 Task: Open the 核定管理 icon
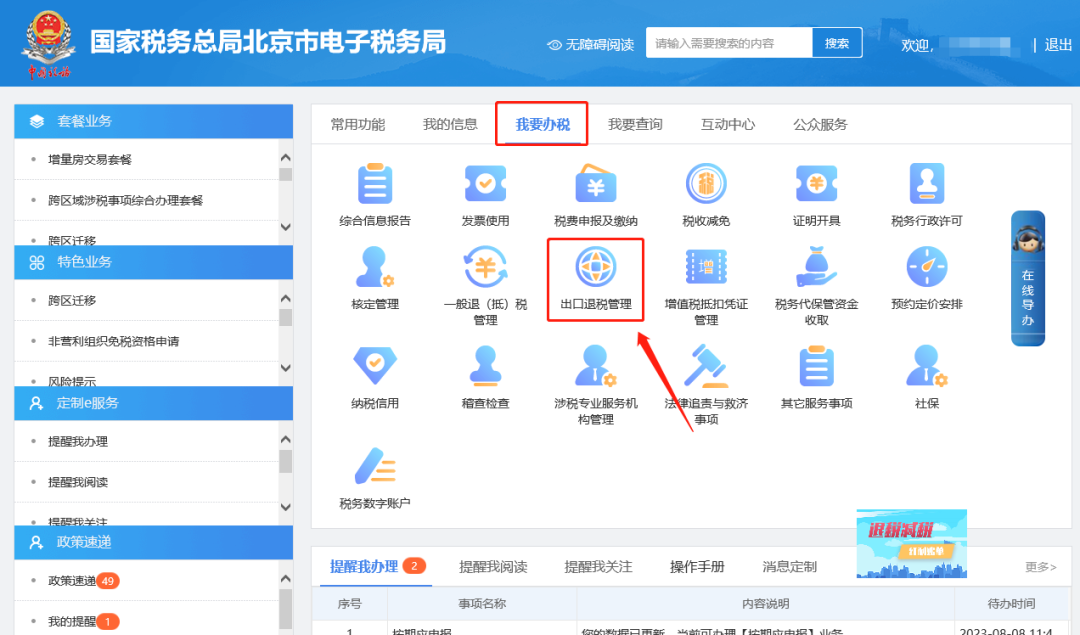(x=375, y=267)
